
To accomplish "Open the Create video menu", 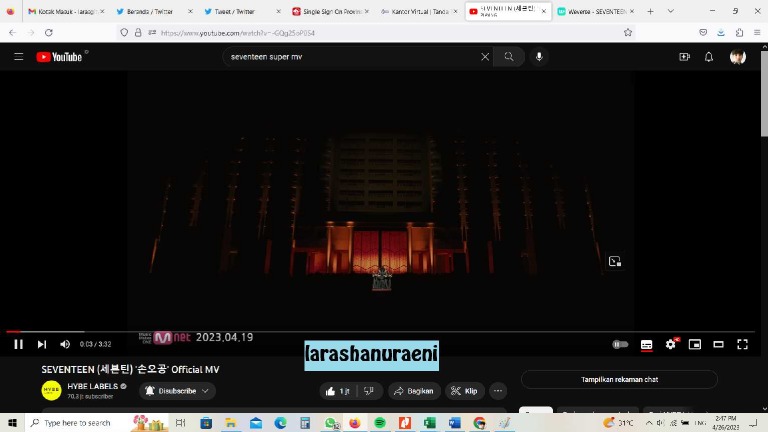I will 684,57.
